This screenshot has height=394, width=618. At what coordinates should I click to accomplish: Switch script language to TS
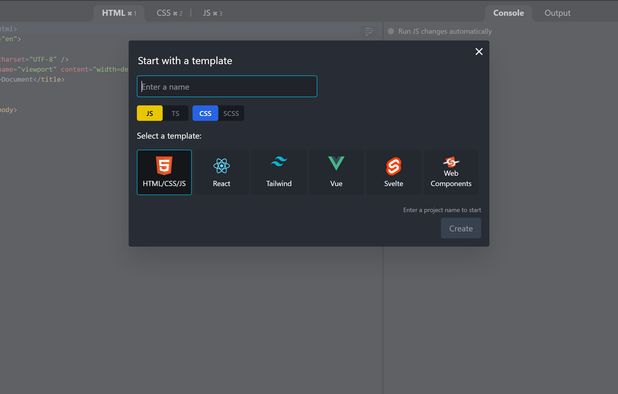[x=175, y=113]
